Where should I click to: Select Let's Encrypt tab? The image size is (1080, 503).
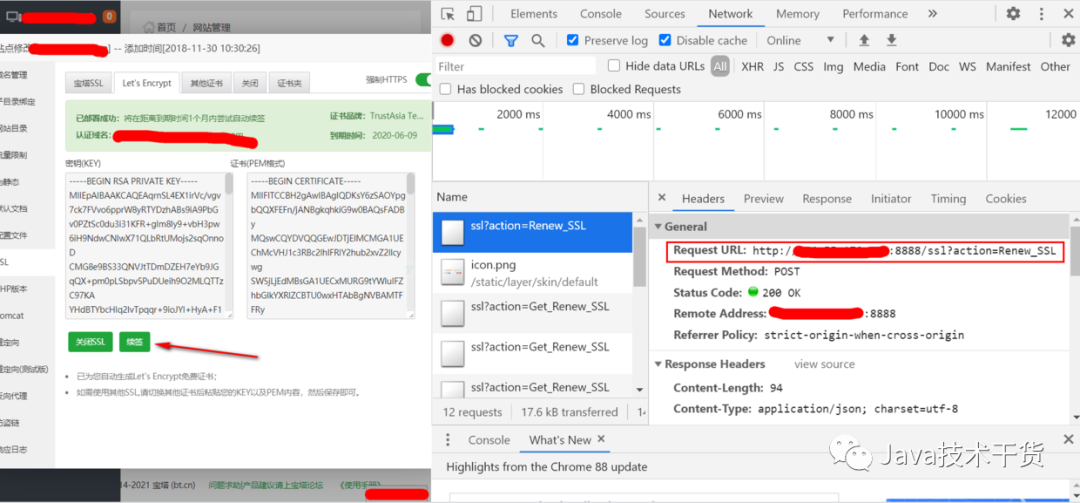[147, 83]
